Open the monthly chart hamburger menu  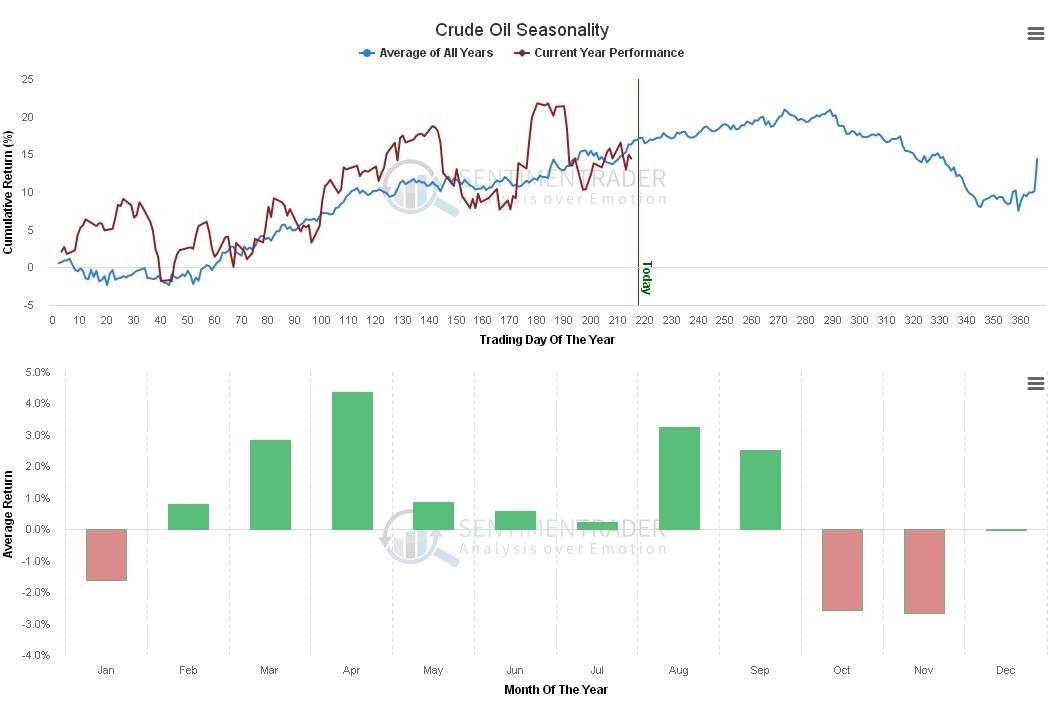1036,384
